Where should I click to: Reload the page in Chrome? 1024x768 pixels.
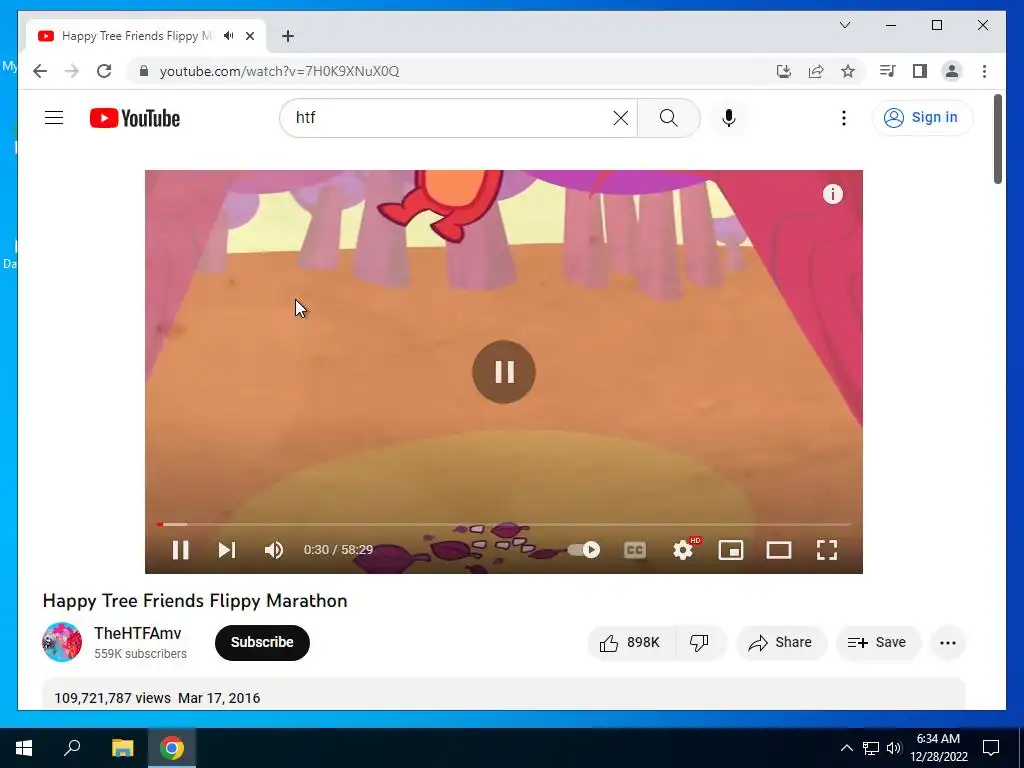104,71
